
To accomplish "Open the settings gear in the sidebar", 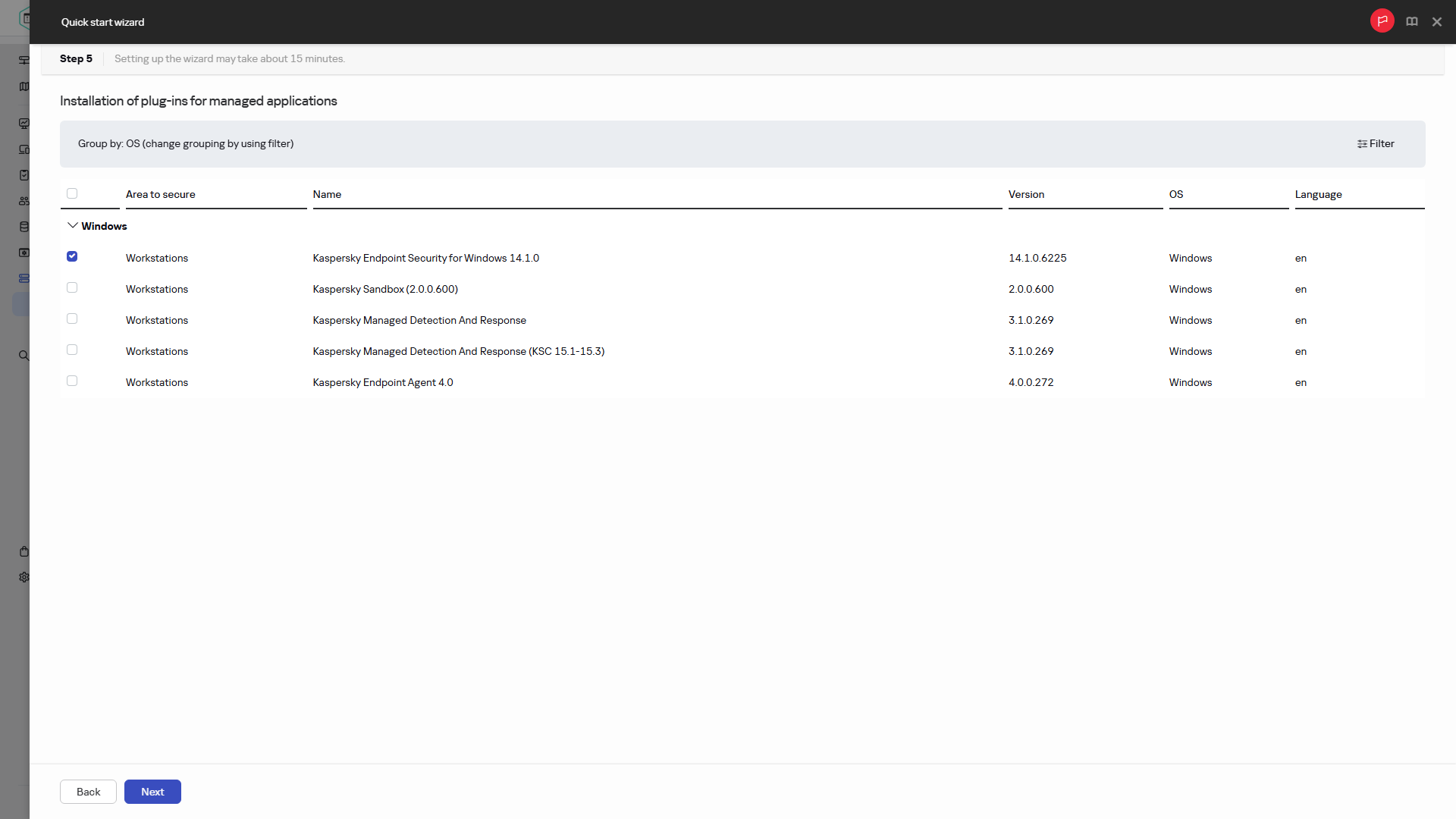I will pyautogui.click(x=24, y=577).
